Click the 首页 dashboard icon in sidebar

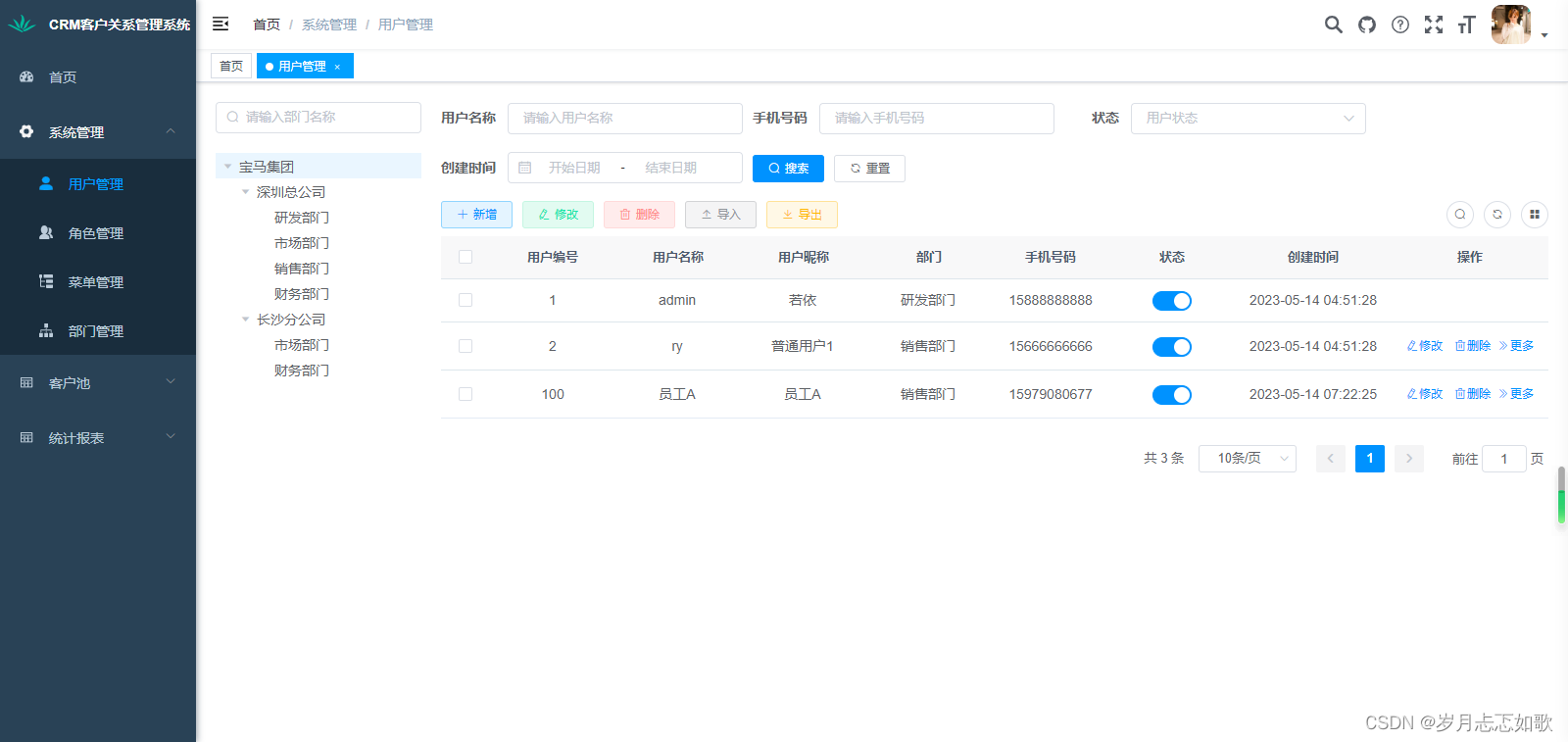[26, 76]
